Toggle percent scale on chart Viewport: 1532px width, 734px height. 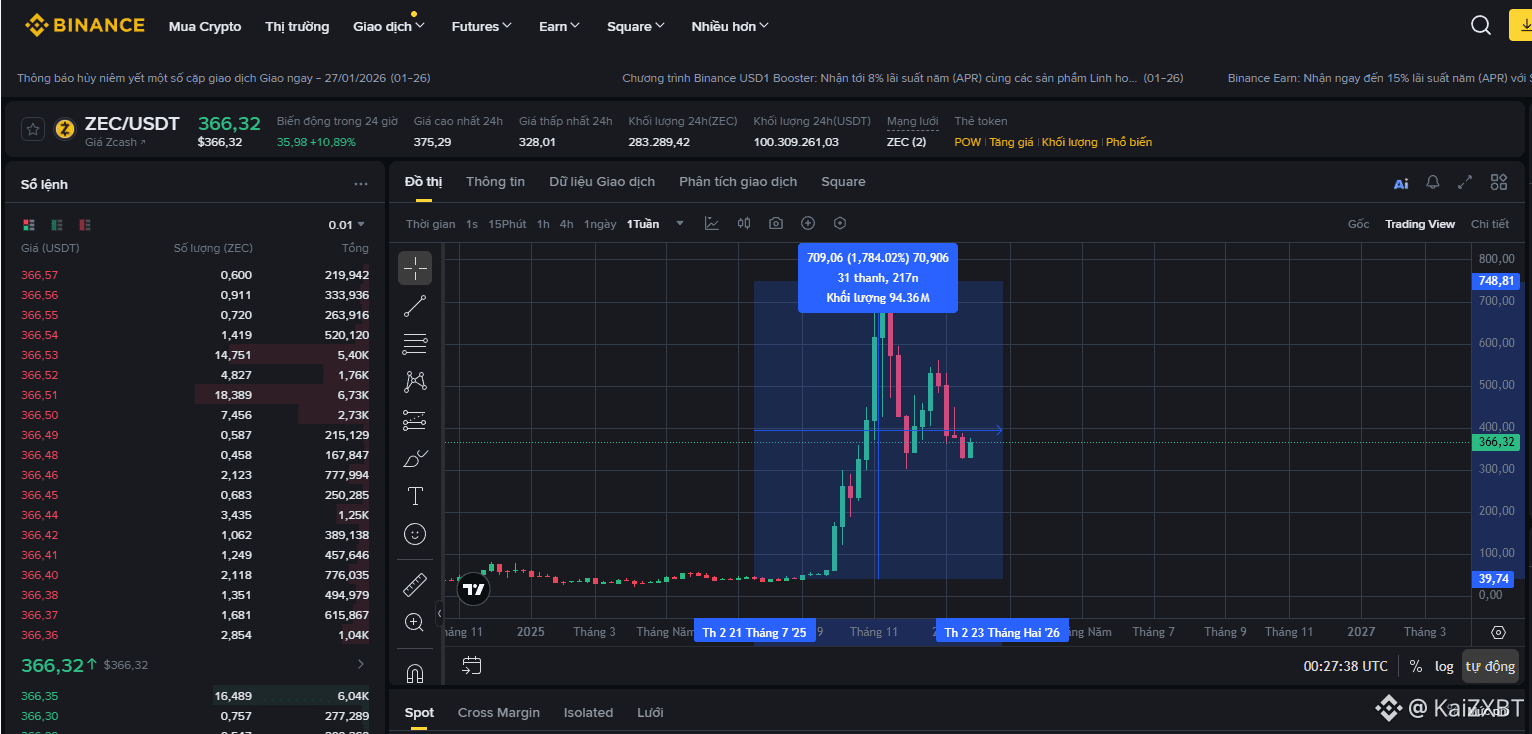pos(1416,666)
